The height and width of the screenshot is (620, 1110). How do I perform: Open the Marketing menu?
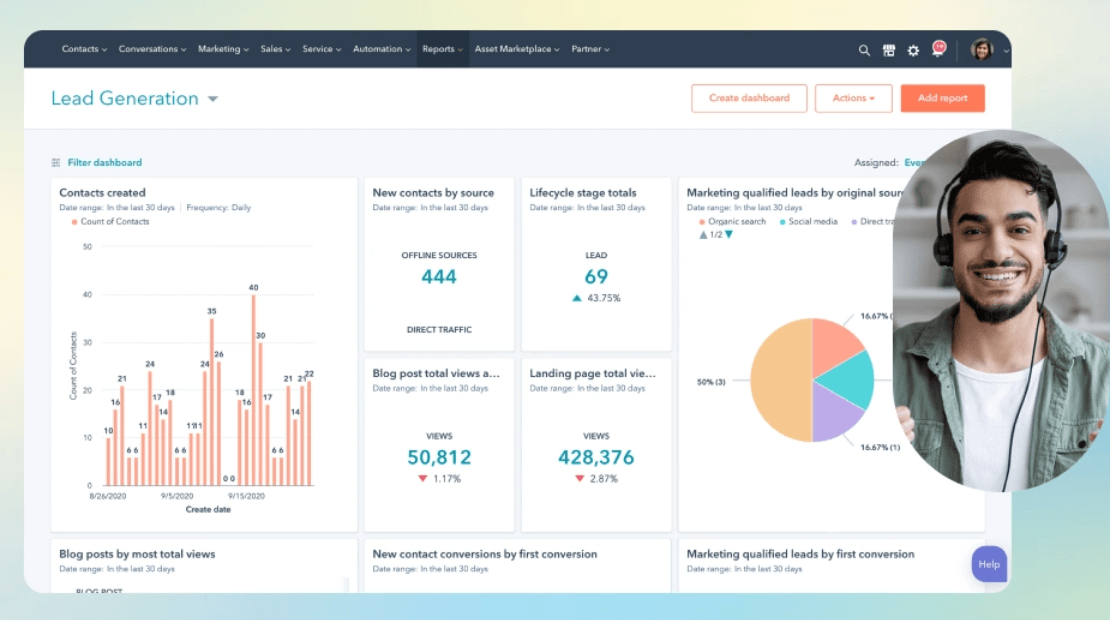coord(223,49)
